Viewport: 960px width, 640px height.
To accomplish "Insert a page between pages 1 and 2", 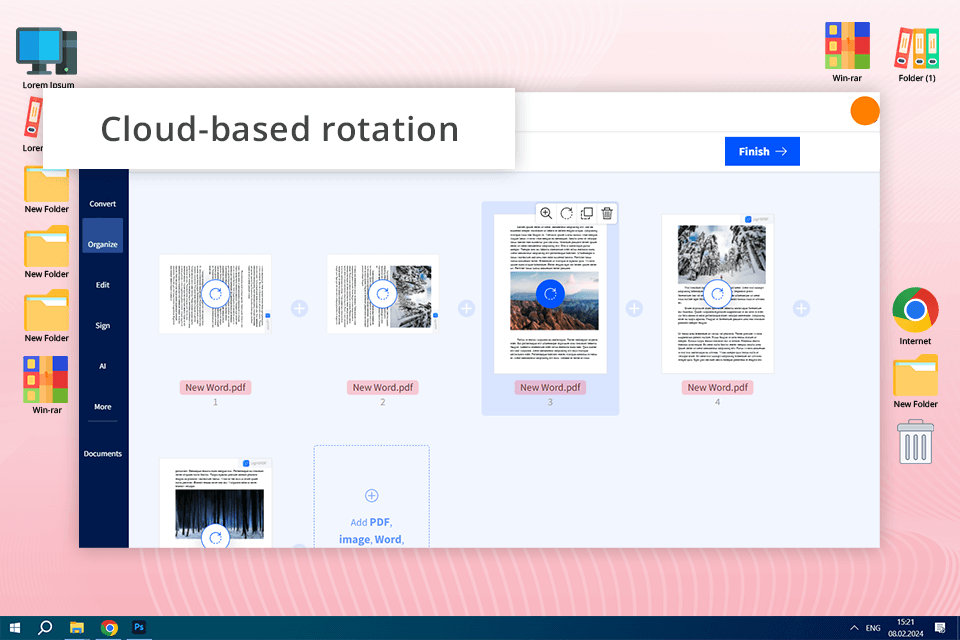I will (x=299, y=308).
